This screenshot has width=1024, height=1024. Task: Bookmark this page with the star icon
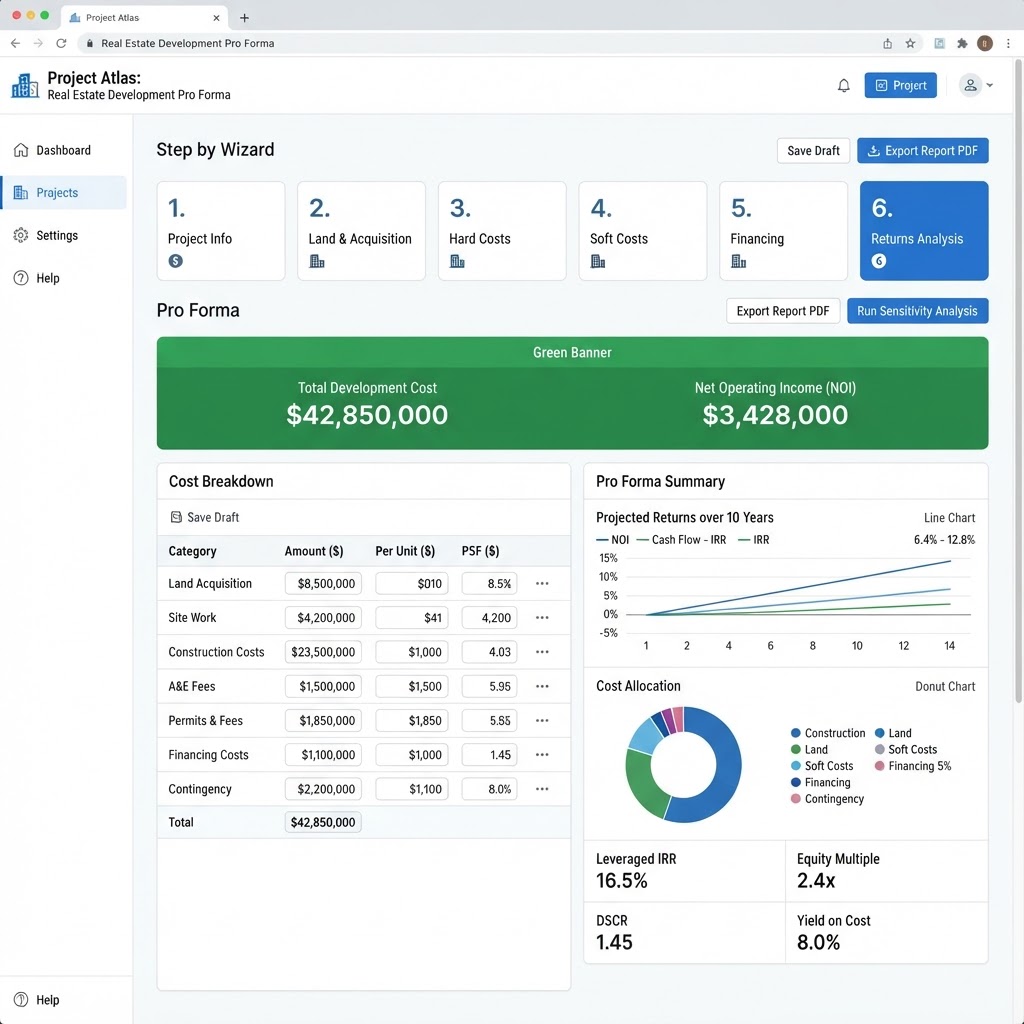click(x=910, y=44)
